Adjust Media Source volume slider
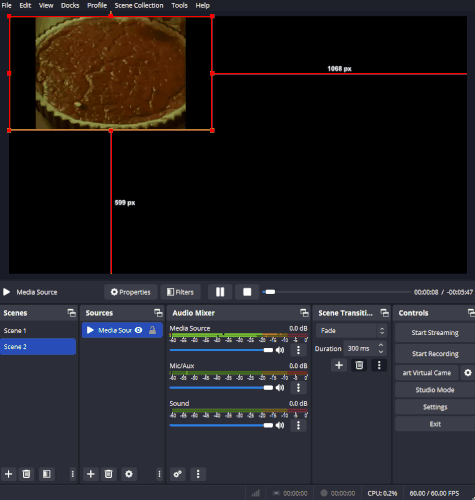The image size is (475, 500). [x=221, y=350]
